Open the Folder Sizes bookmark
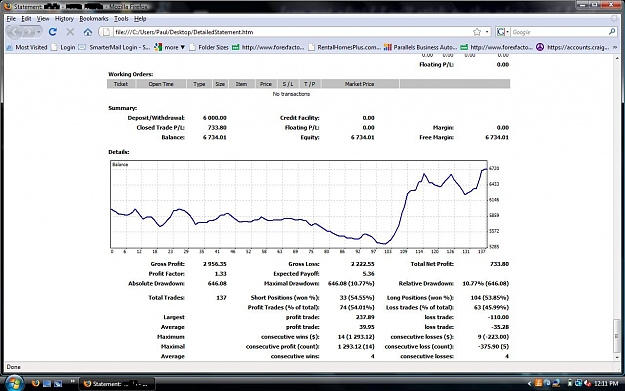625x391 pixels. coord(209,47)
